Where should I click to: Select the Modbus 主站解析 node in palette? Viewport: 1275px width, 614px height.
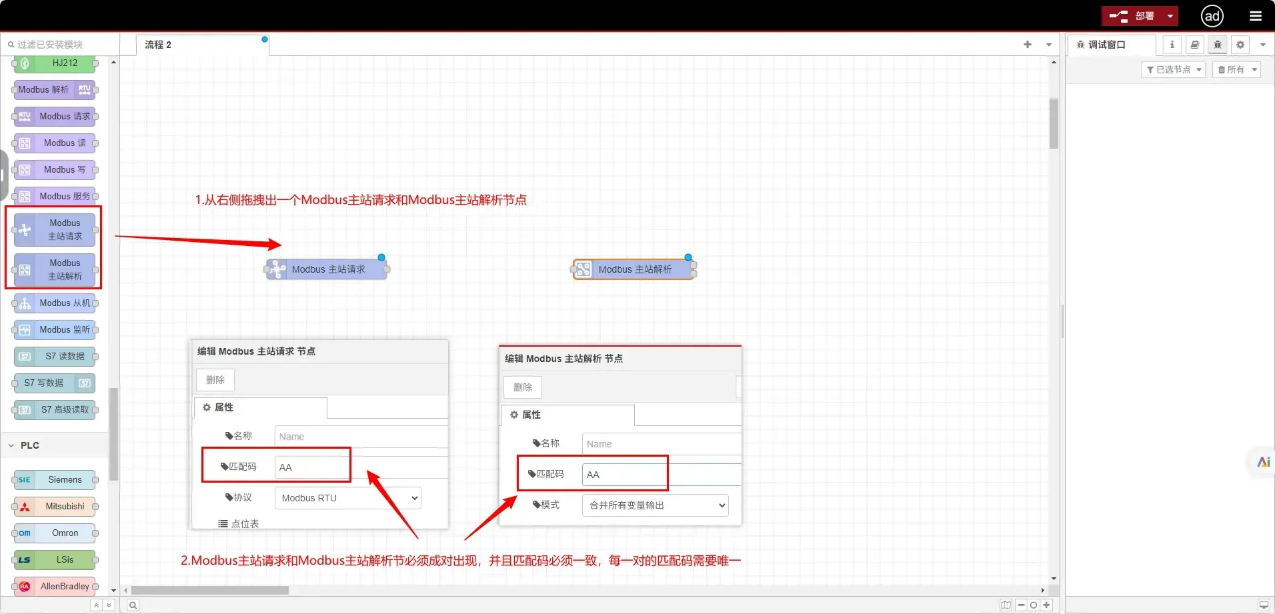tap(55, 269)
